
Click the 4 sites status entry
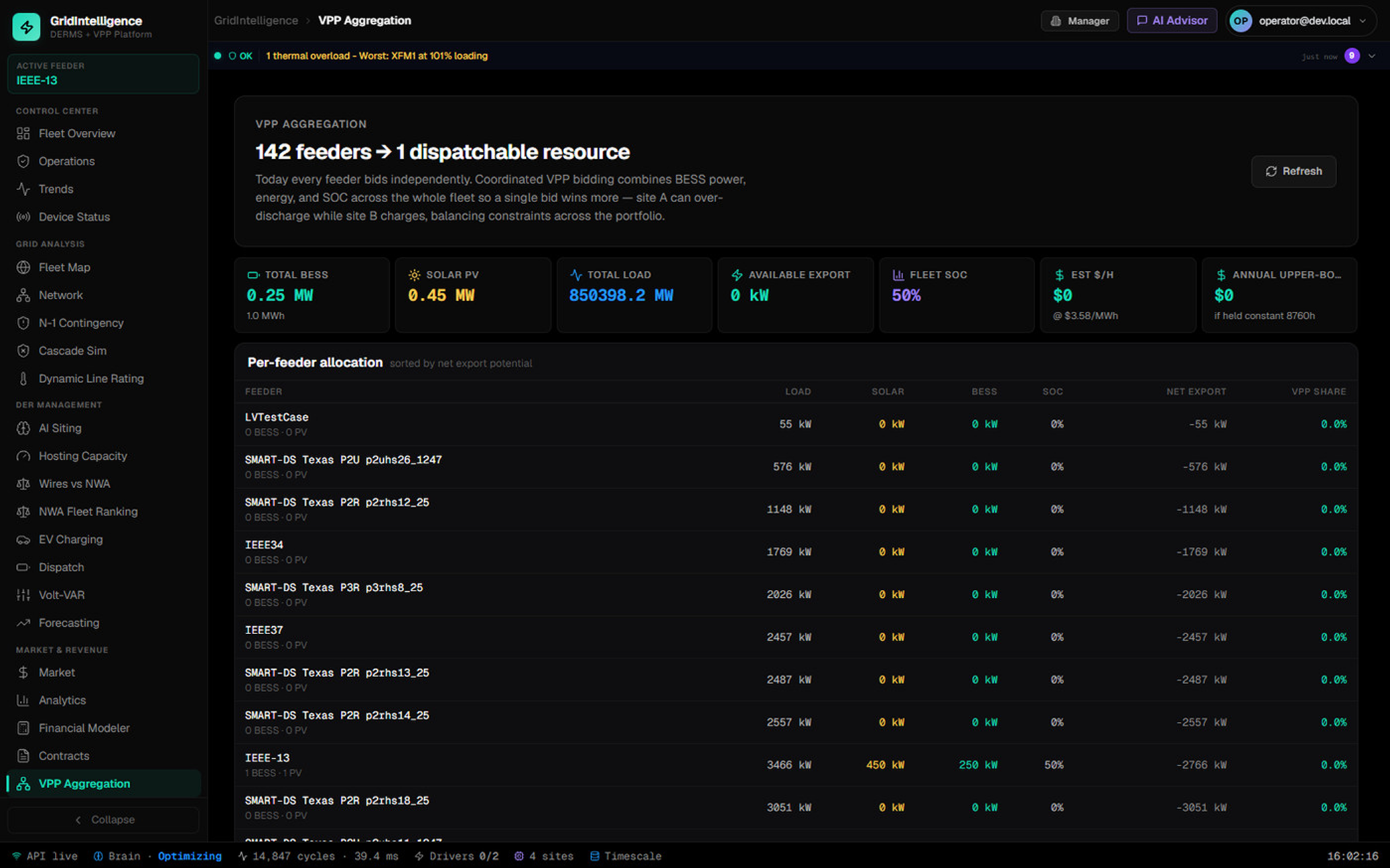[x=544, y=856]
